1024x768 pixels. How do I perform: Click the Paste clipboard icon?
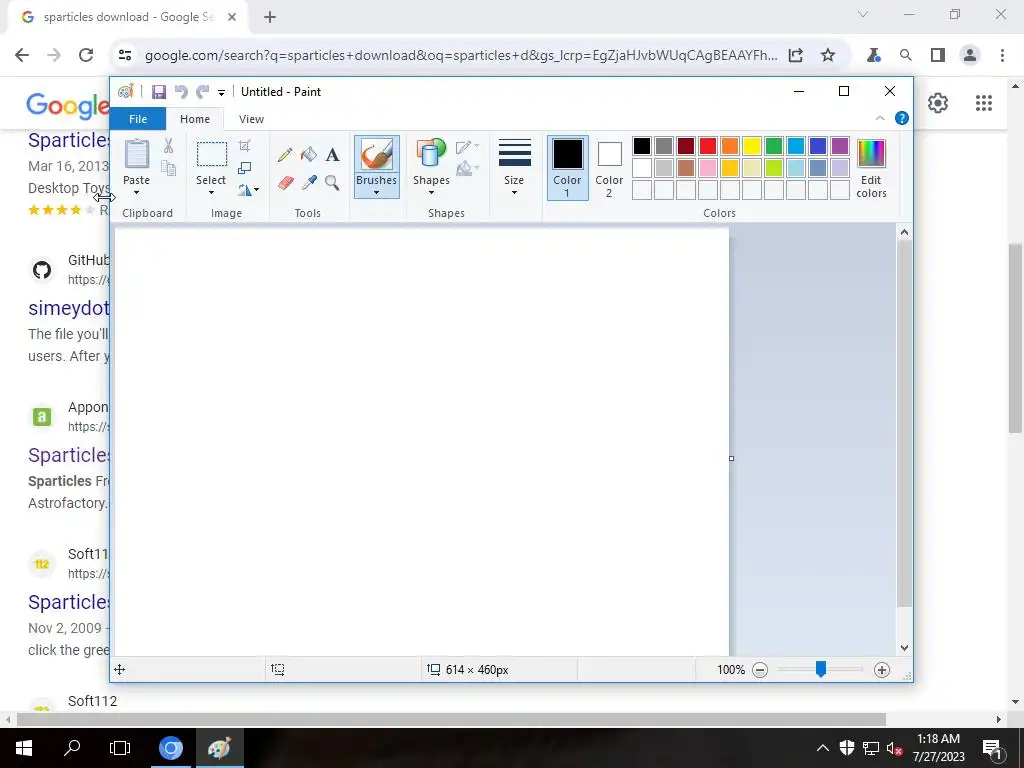coord(136,154)
